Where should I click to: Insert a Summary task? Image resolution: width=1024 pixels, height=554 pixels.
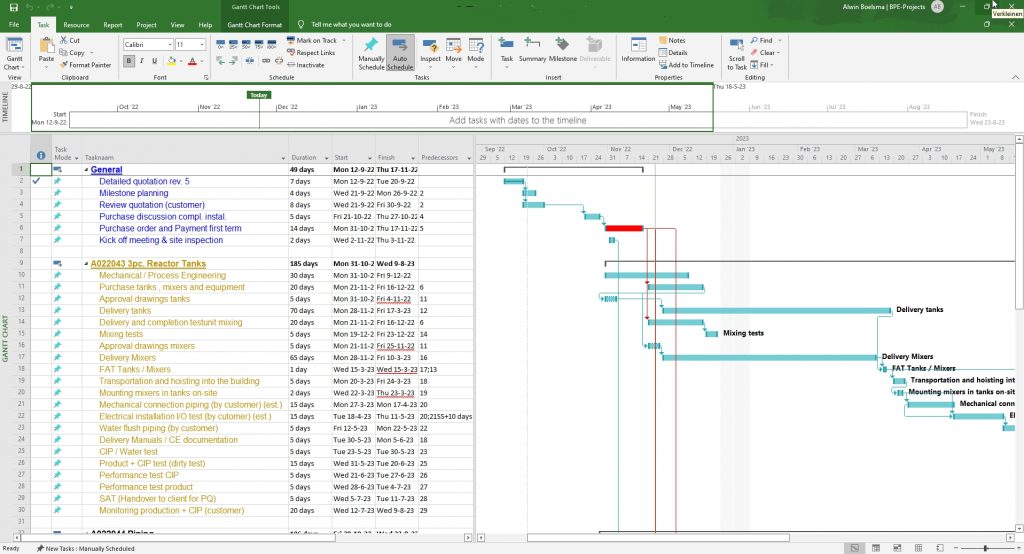click(x=532, y=51)
